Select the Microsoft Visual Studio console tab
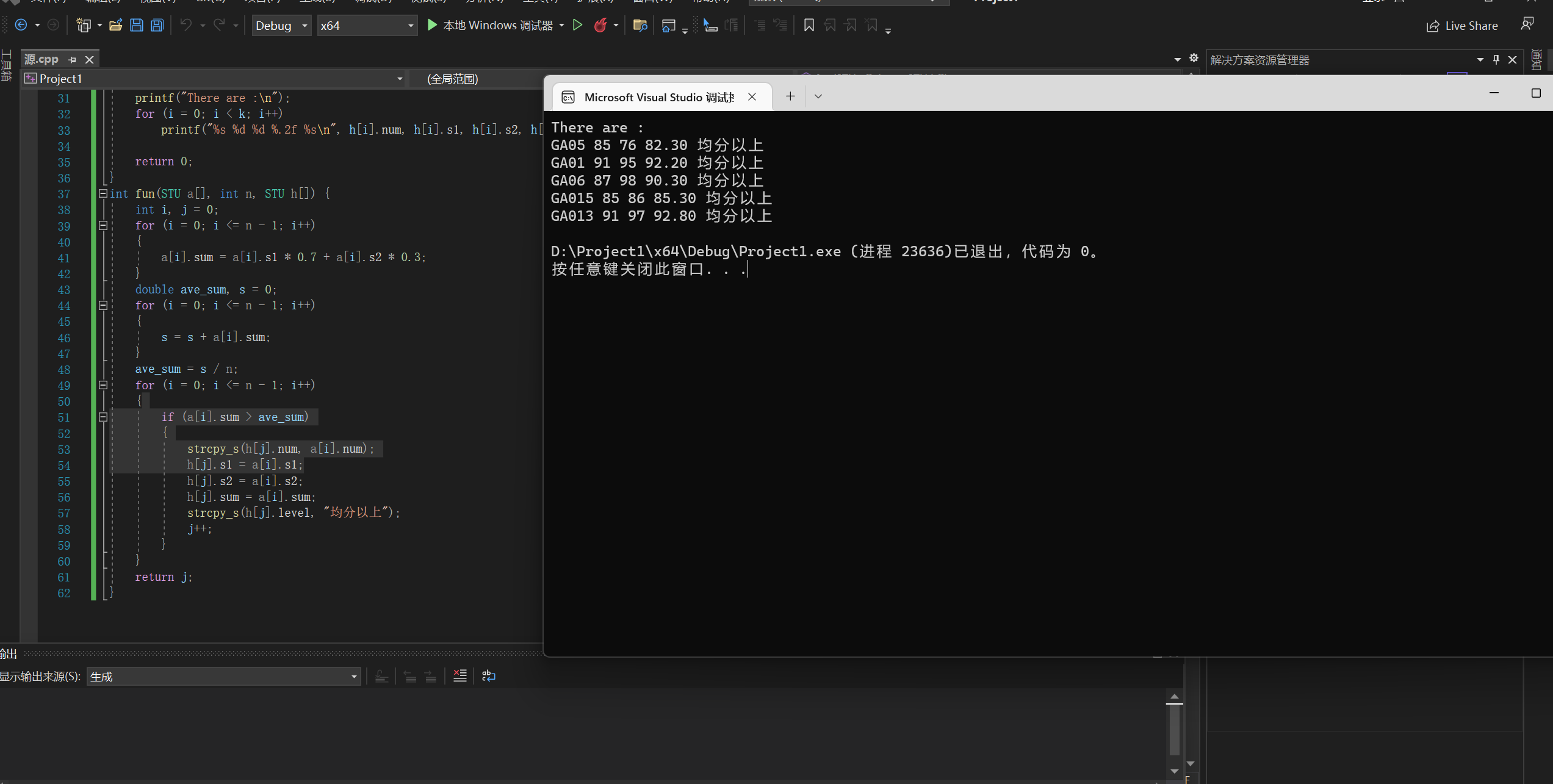Screen dimensions: 1553x784 click(x=658, y=97)
